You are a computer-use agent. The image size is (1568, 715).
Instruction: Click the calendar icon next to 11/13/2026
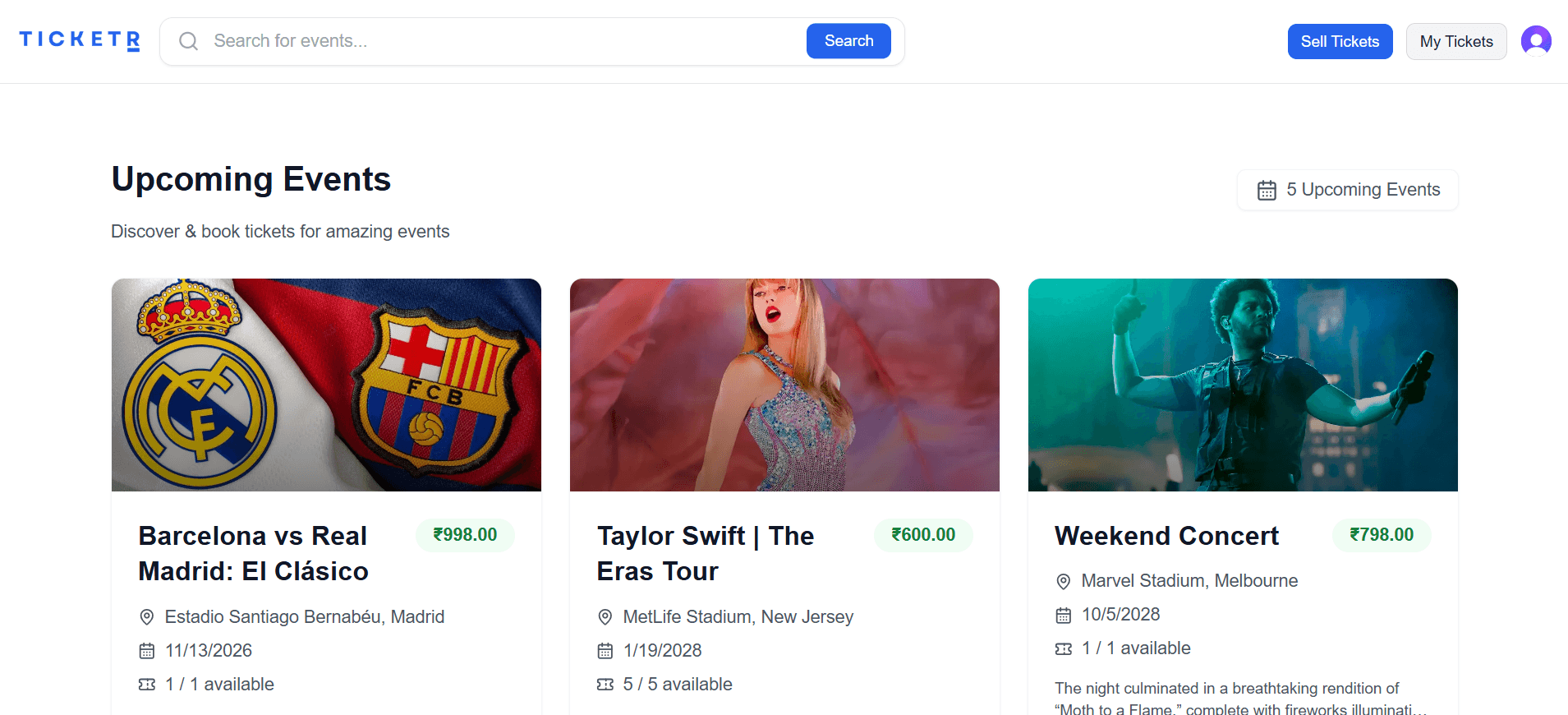click(147, 650)
